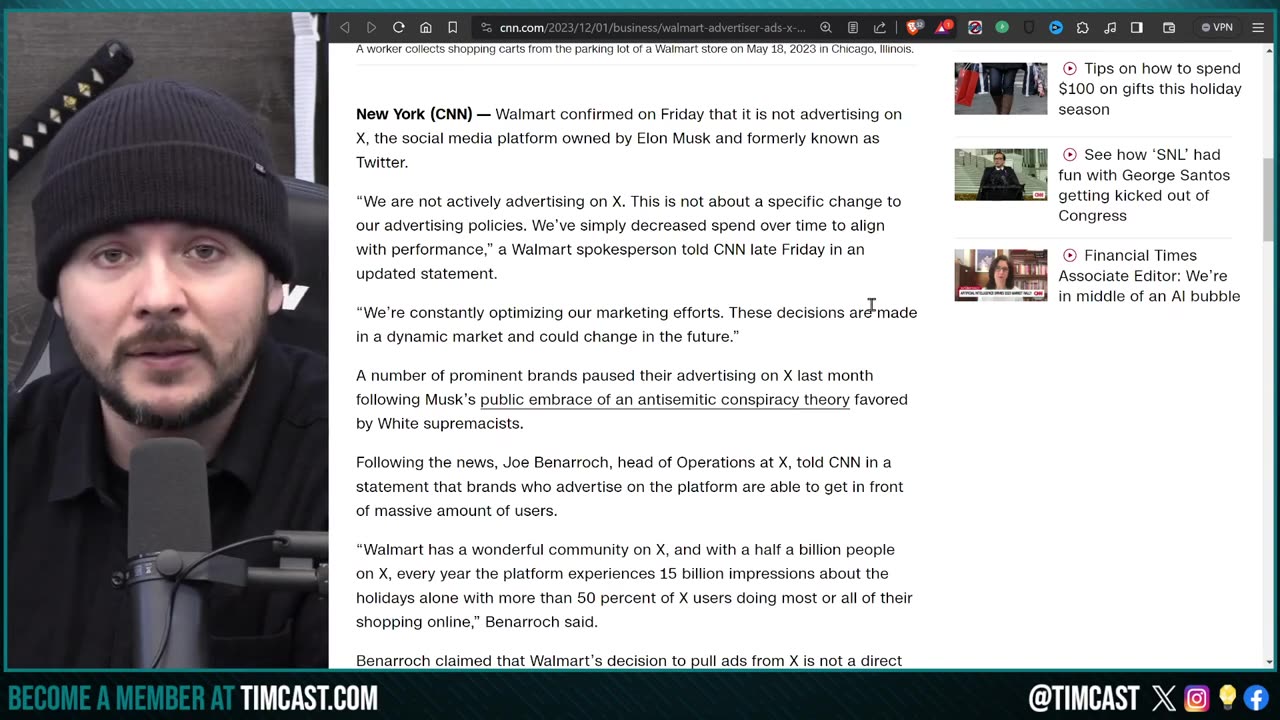Click the @TIMCAST handle text
The height and width of the screenshot is (720, 1280).
(x=1084, y=697)
